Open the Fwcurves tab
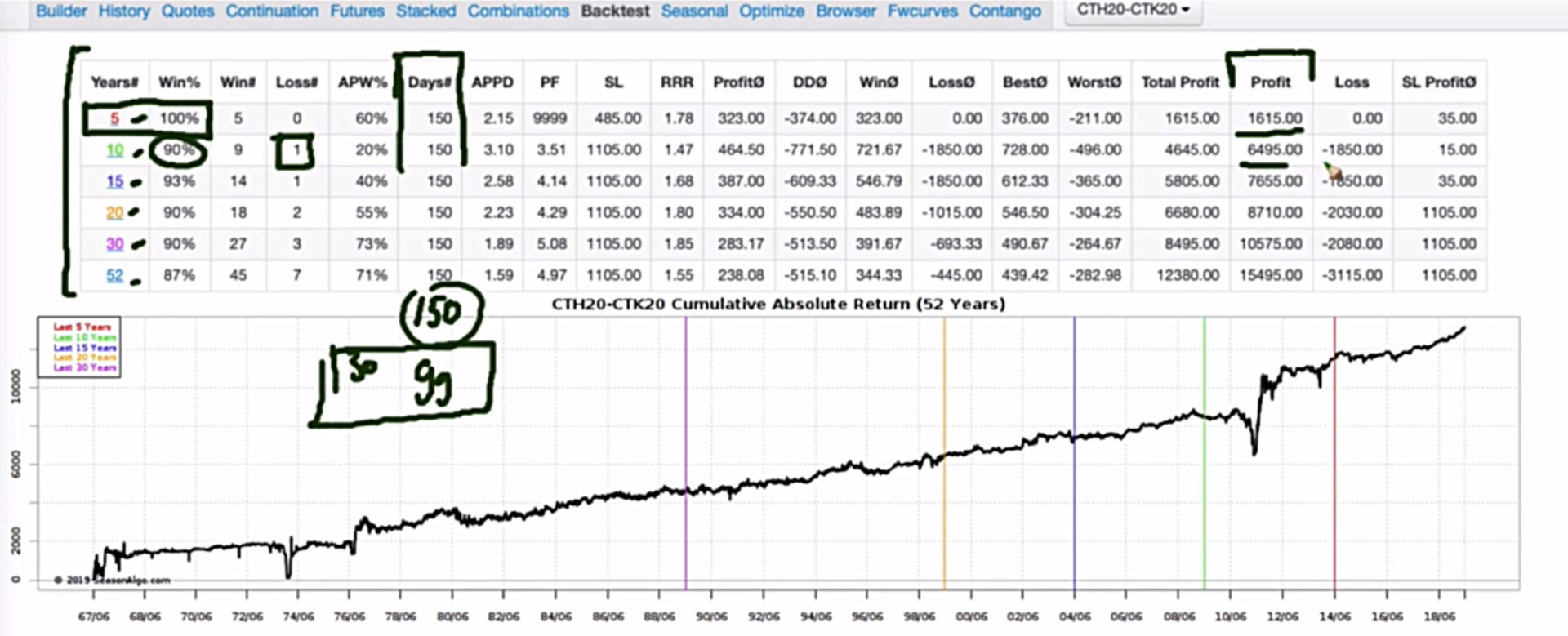This screenshot has height=636, width=1568. [x=922, y=11]
